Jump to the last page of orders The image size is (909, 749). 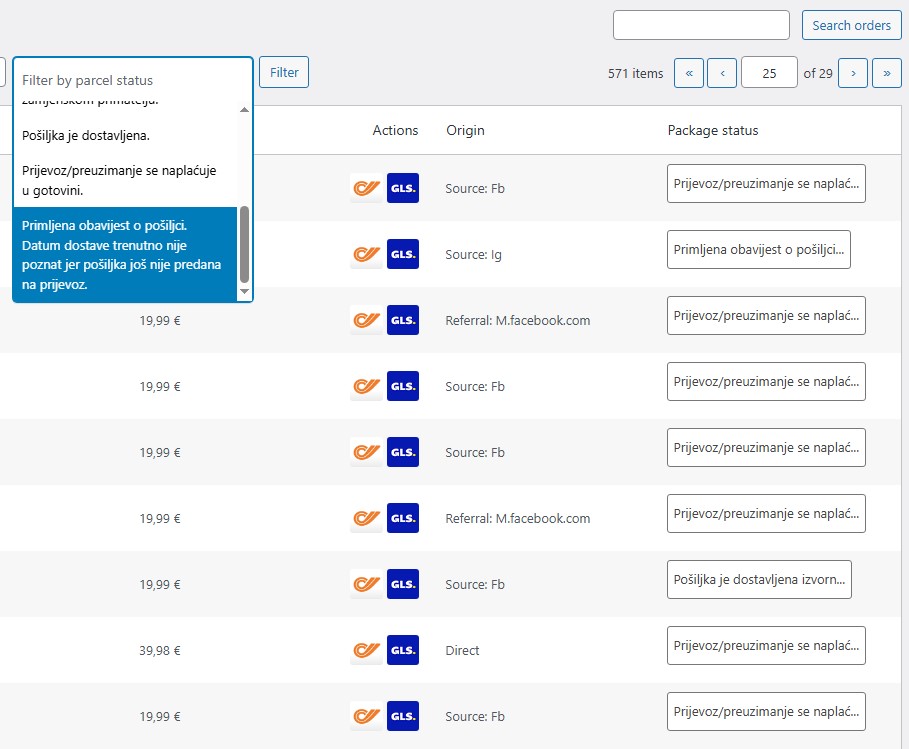(x=887, y=73)
